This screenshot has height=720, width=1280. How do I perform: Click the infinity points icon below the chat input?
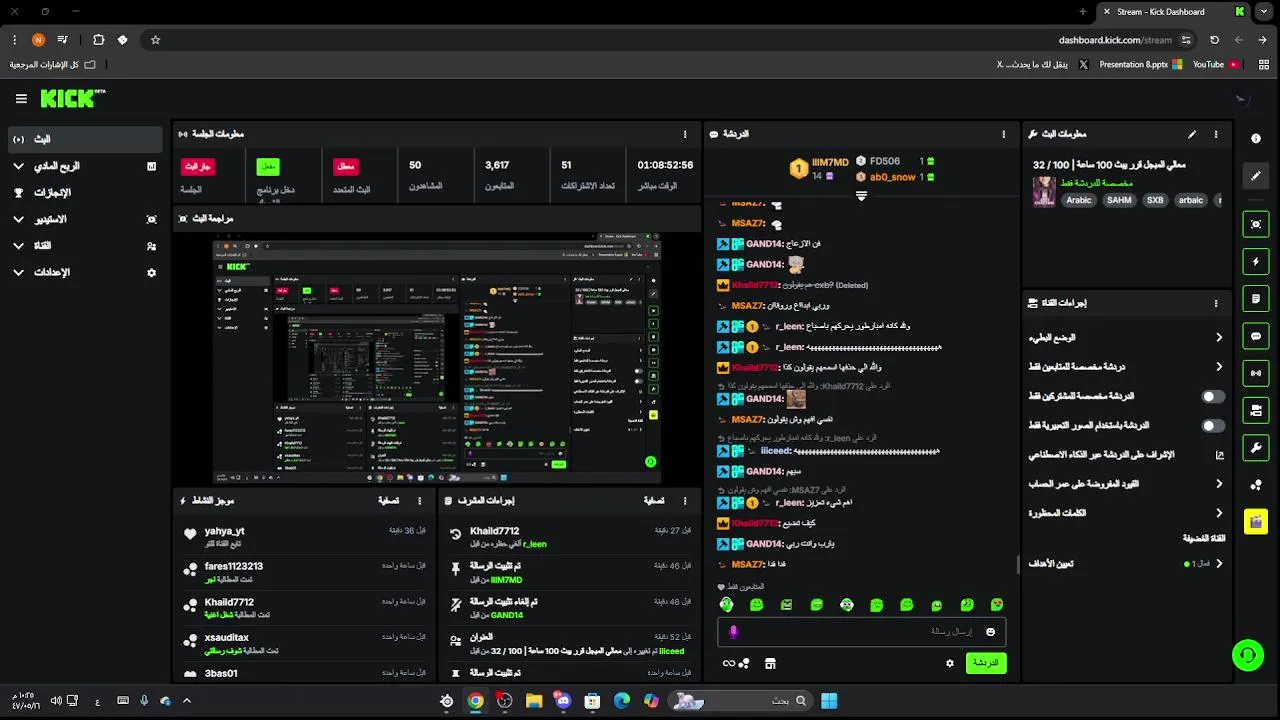[736, 663]
